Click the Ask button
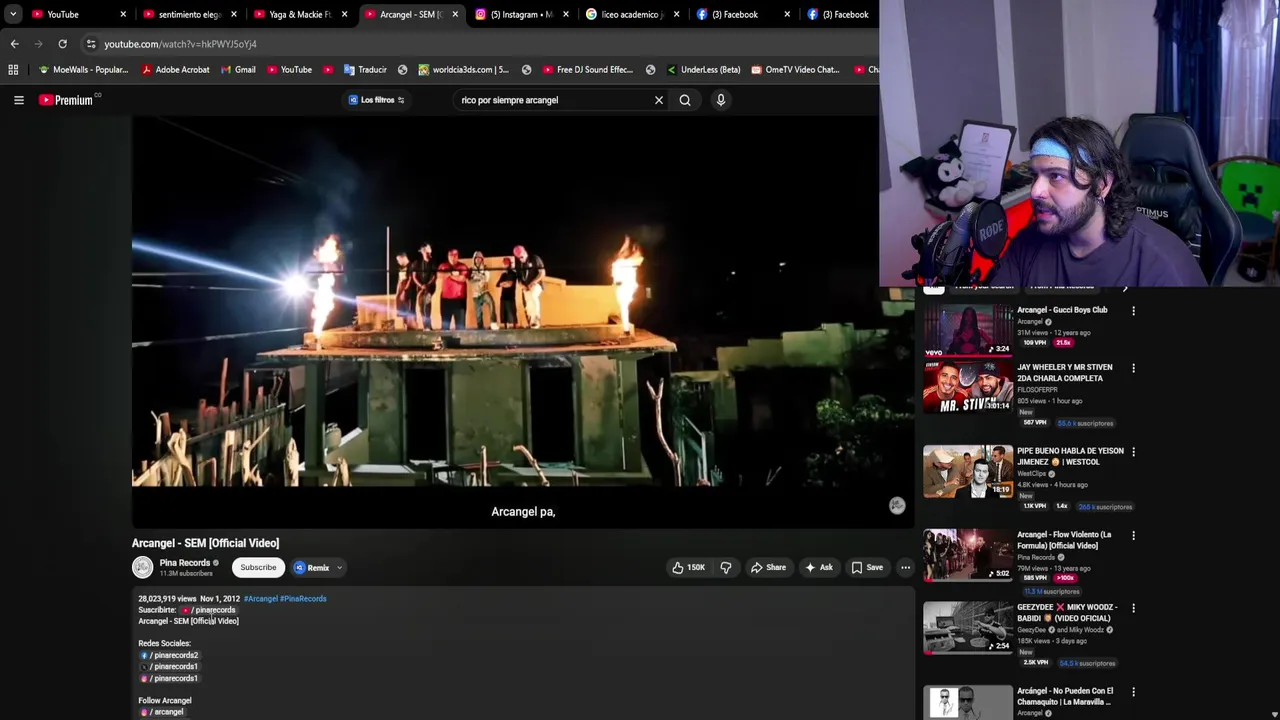Screen dimensions: 1280x720 pyautogui.click(x=818, y=567)
